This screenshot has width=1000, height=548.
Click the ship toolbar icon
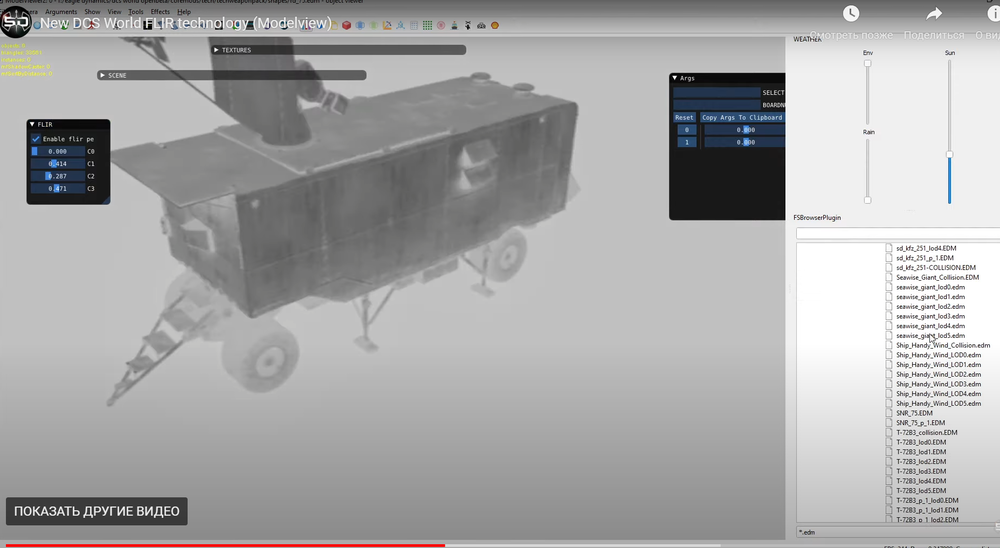point(454,26)
